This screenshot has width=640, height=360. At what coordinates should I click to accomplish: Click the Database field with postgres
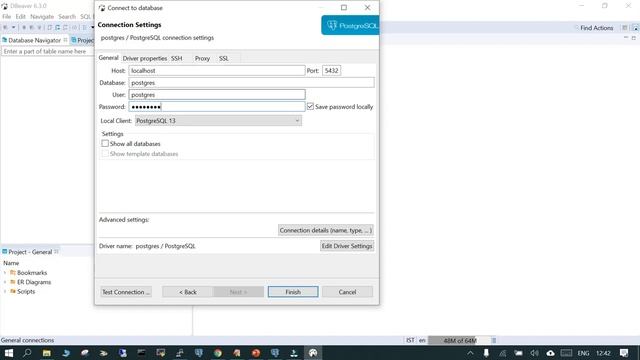[251, 82]
